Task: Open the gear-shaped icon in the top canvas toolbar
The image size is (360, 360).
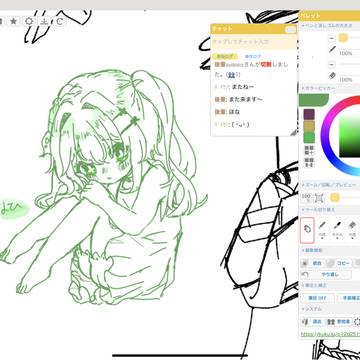Action: pyautogui.click(x=29, y=22)
